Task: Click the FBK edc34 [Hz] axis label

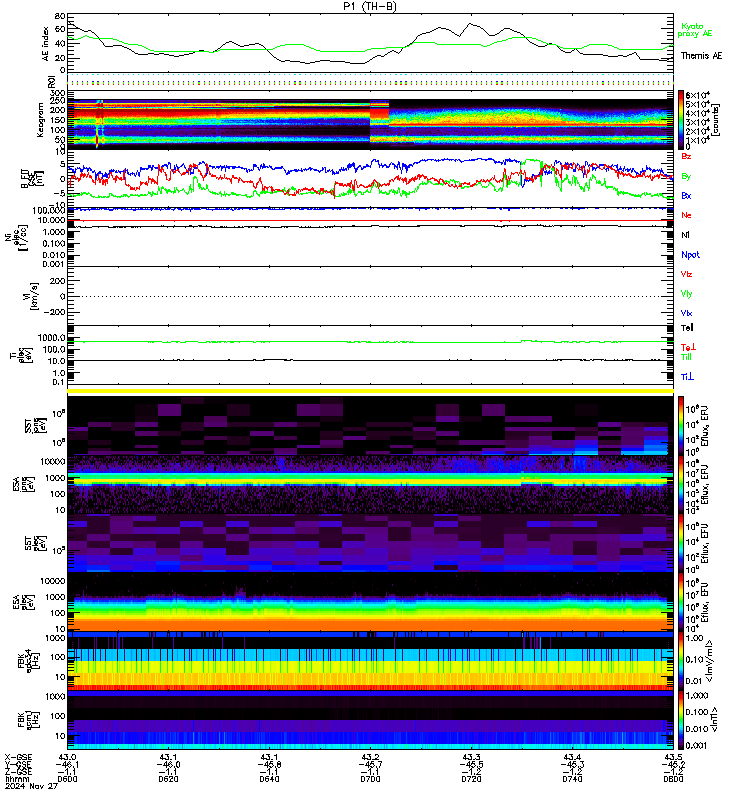Action: click(29, 660)
